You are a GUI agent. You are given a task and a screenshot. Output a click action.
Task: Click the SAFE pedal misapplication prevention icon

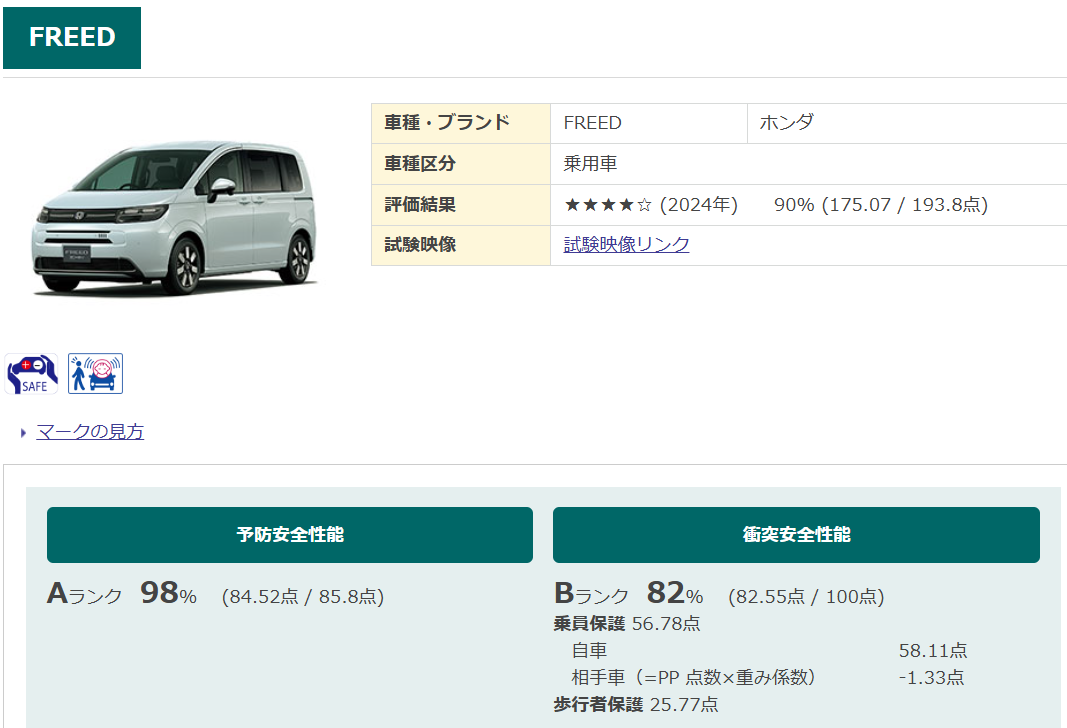[31, 374]
